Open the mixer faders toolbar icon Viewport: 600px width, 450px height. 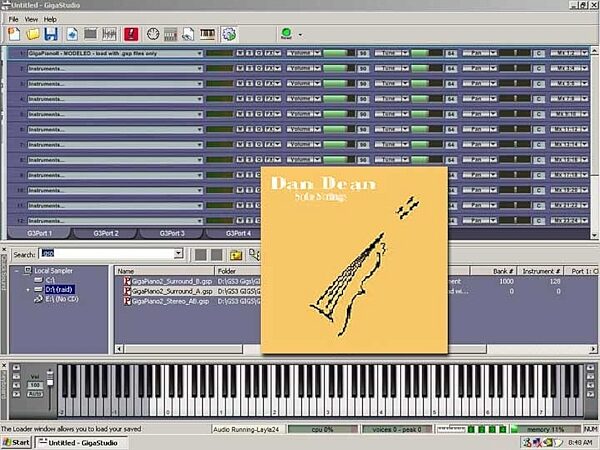pyautogui.click(x=109, y=34)
